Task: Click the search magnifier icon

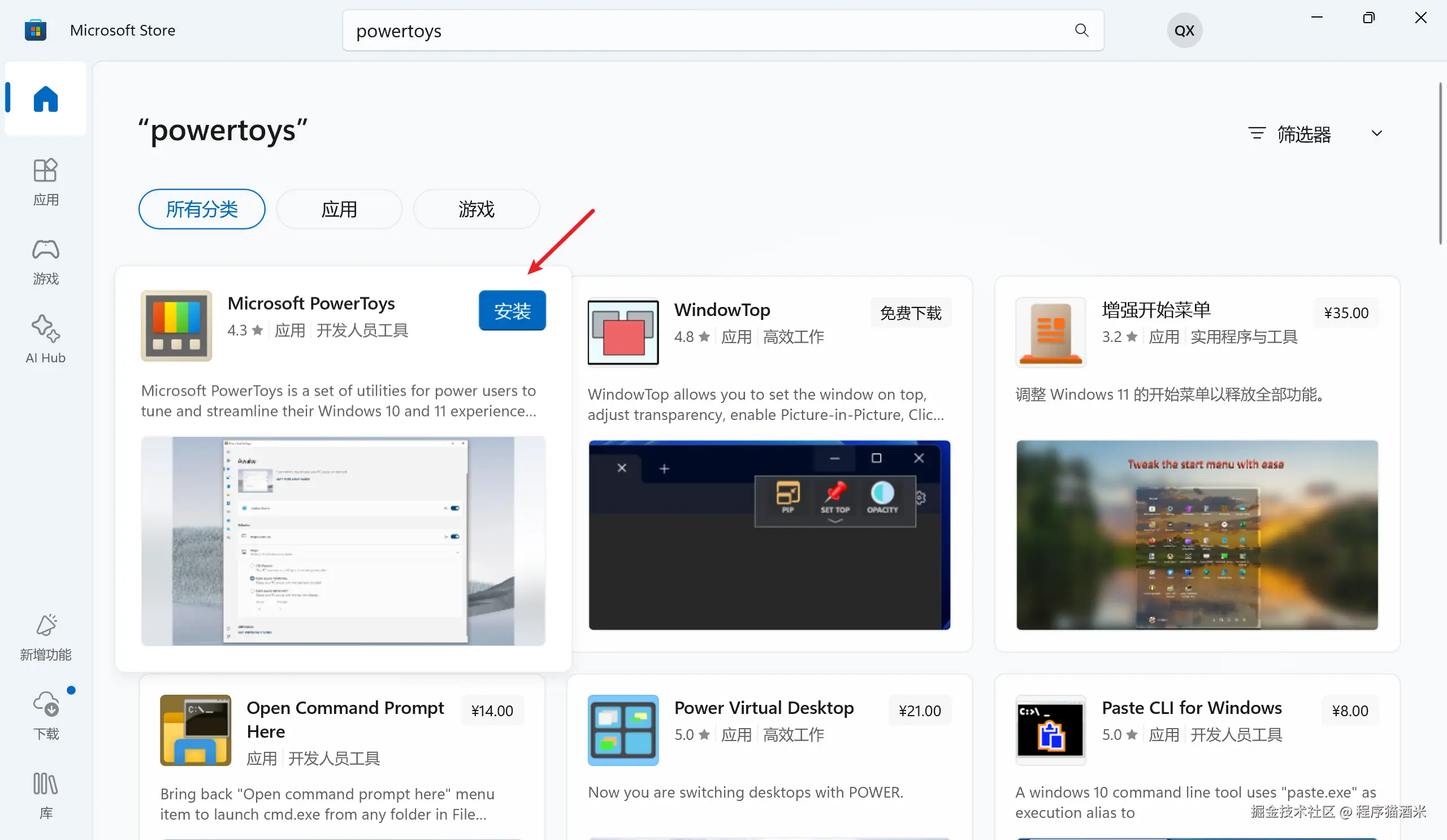Action: tap(1081, 31)
